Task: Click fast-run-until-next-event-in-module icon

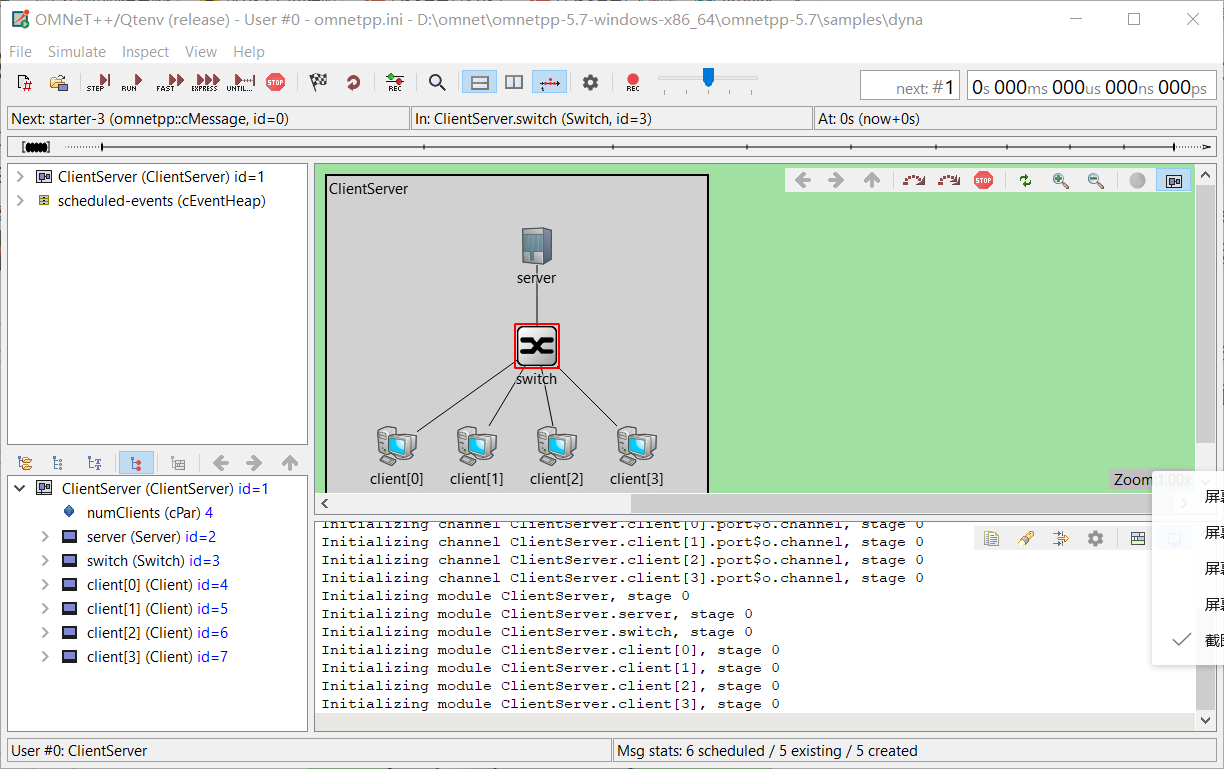Action: pos(949,180)
